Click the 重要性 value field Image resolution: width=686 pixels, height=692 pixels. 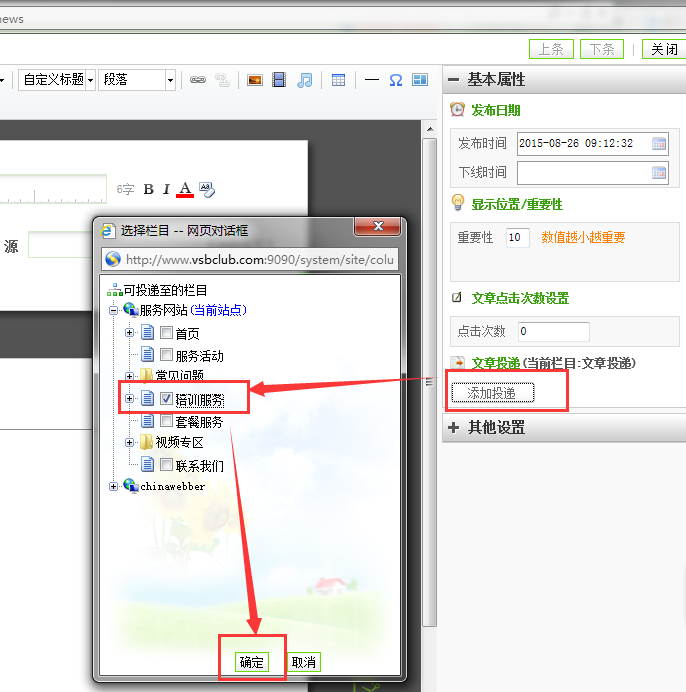click(517, 237)
